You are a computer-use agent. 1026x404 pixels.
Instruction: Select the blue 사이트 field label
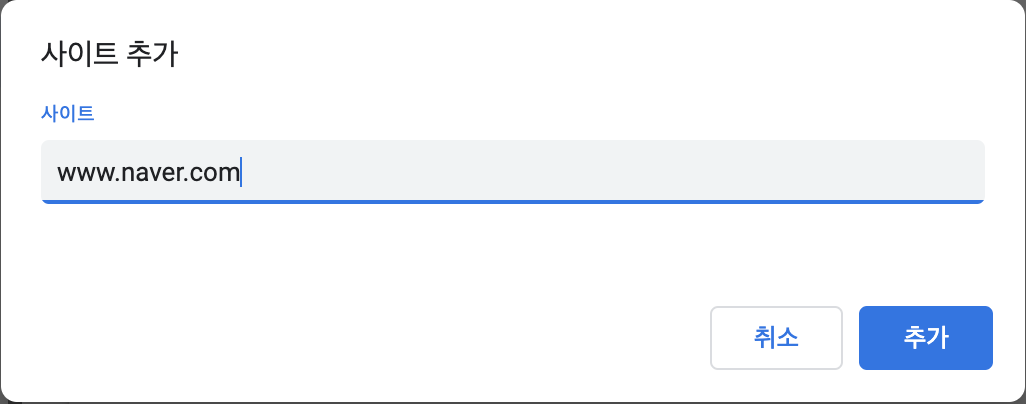[67, 113]
